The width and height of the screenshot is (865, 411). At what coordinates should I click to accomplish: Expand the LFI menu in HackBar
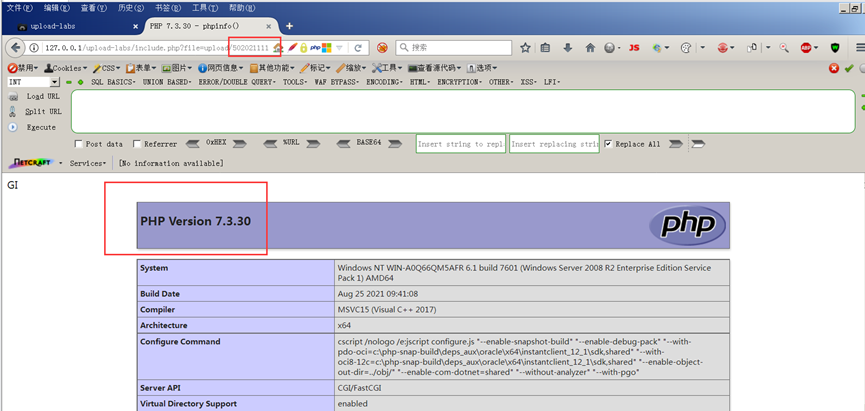click(x=552, y=82)
